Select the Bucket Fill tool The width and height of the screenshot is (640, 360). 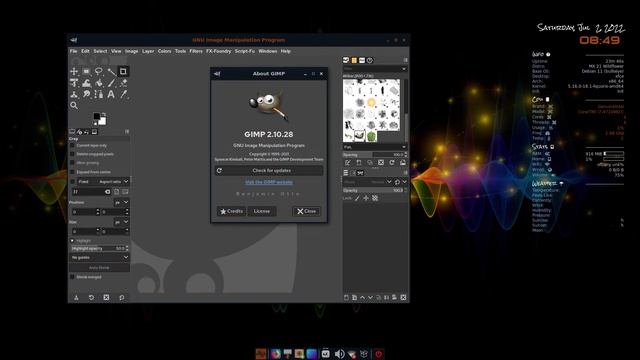click(98, 83)
